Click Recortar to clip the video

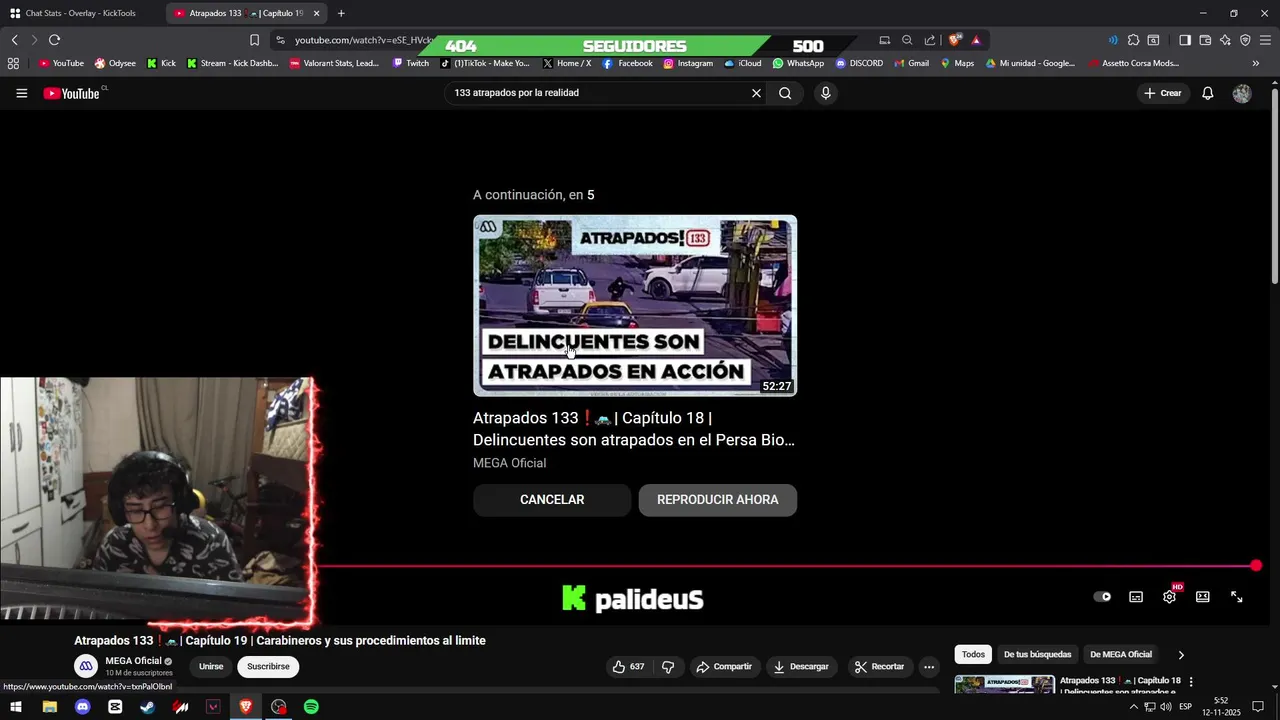pos(879,667)
